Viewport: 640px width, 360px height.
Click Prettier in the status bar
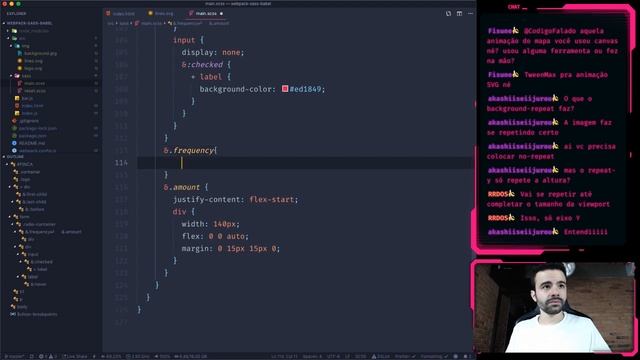point(405,356)
